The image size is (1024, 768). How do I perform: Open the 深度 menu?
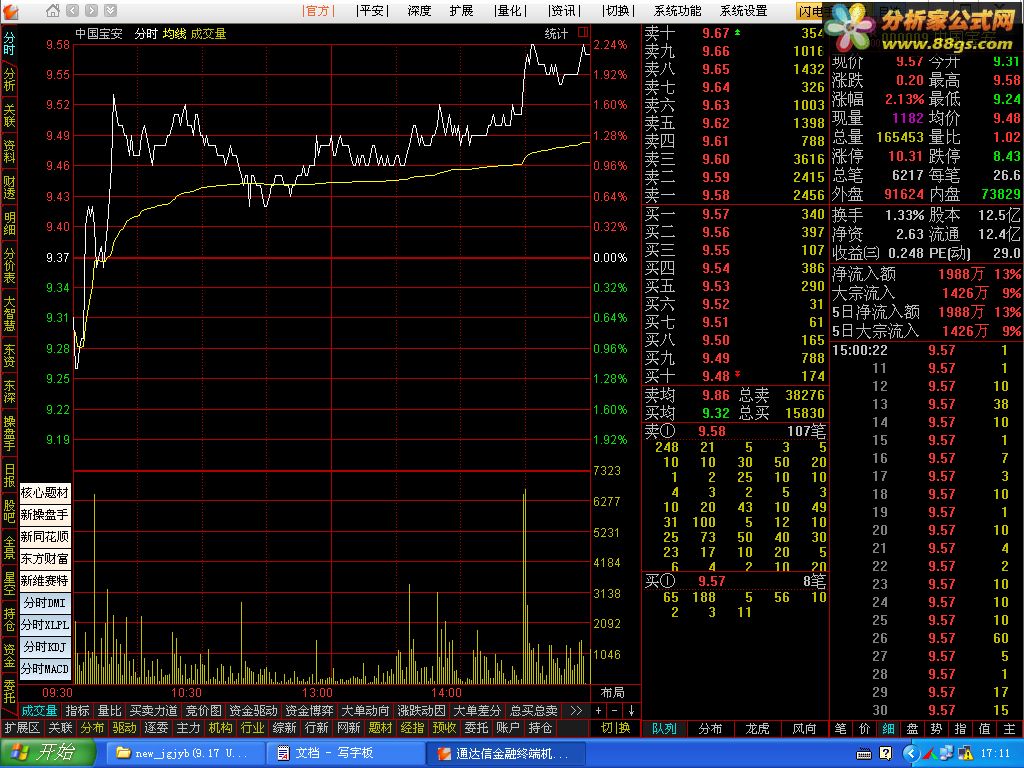click(419, 10)
